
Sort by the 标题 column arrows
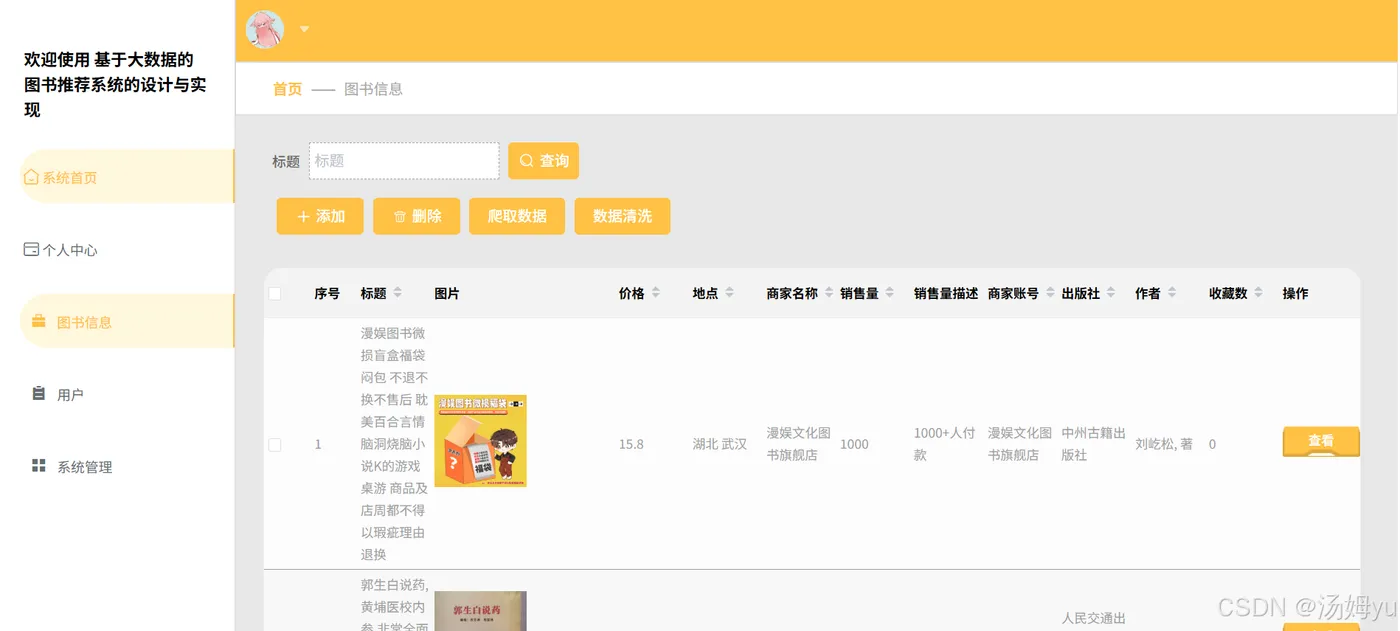tap(397, 293)
